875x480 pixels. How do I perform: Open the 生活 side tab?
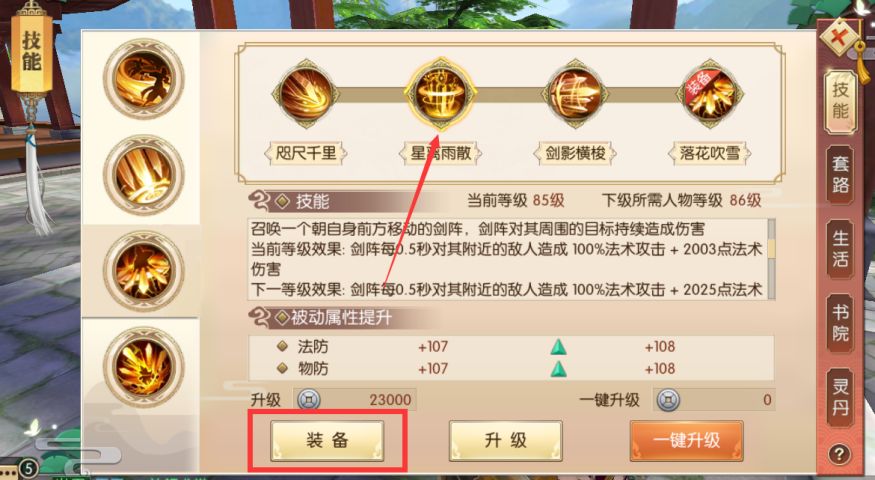point(840,249)
